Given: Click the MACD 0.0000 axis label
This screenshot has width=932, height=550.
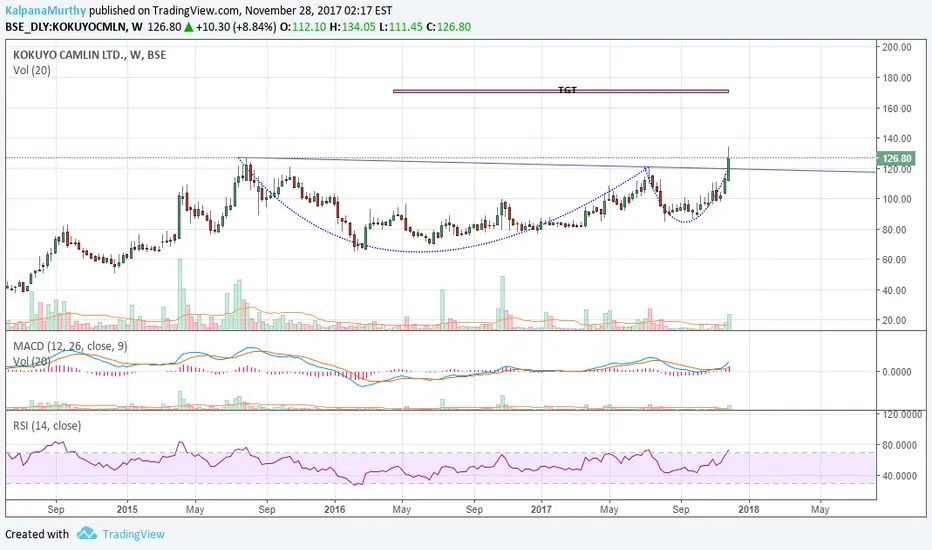Looking at the screenshot, I should [897, 372].
